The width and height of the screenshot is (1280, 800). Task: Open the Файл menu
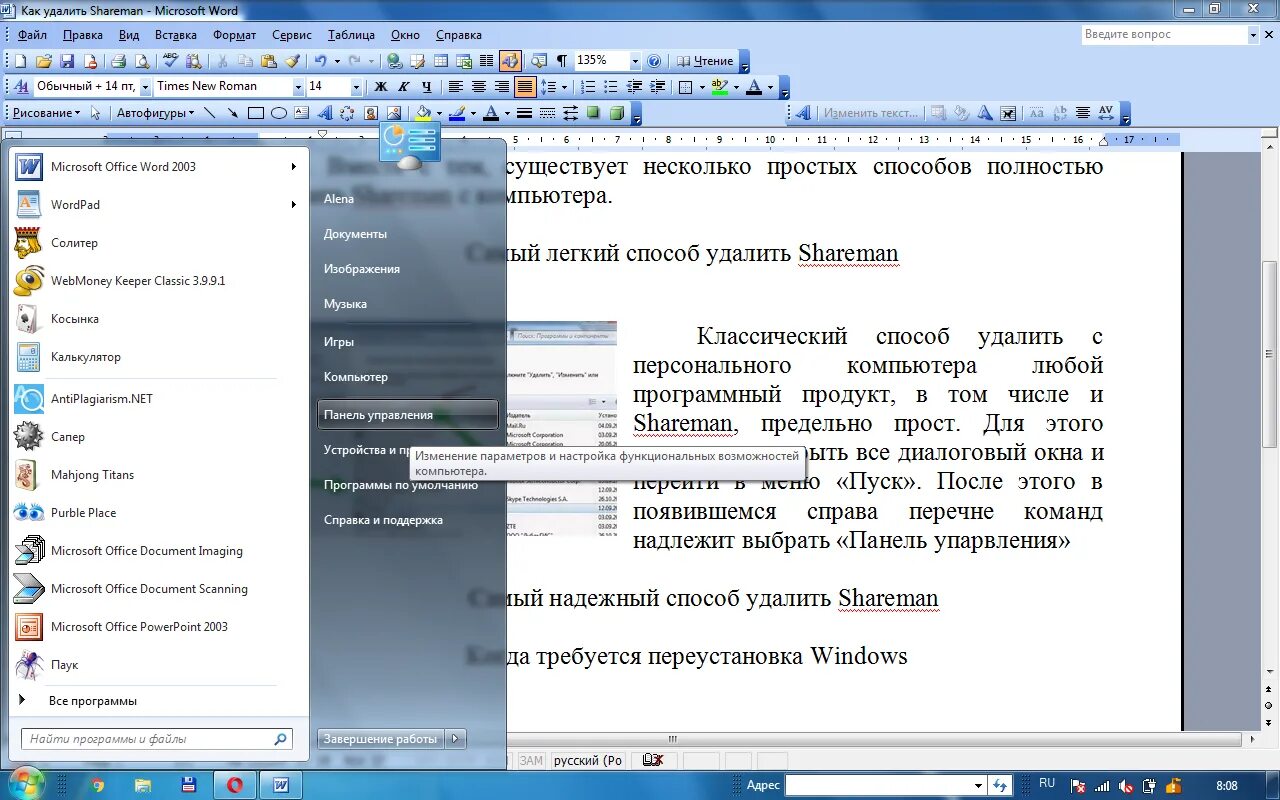click(32, 35)
